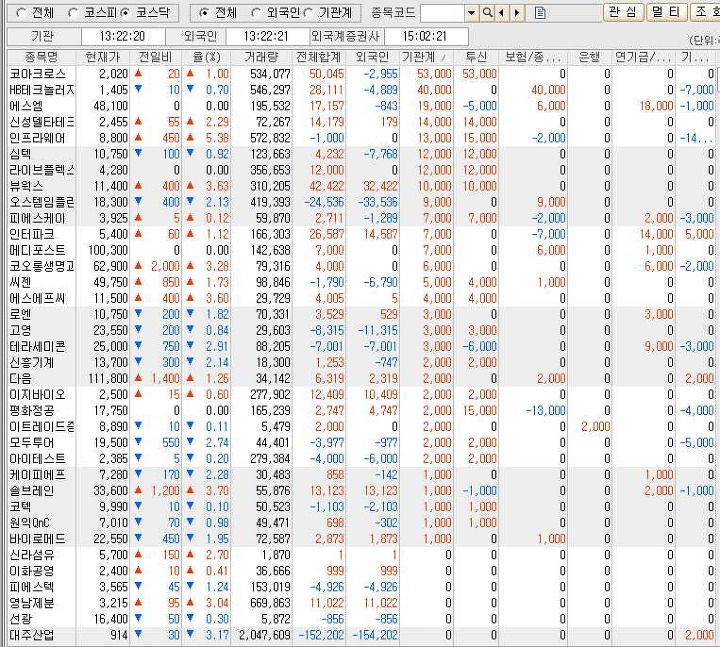Sort by 연기금/... column header
The width and height of the screenshot is (720, 647).
click(x=643, y=57)
